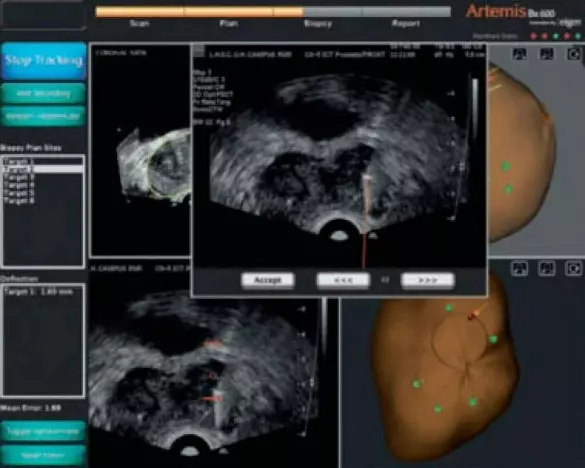Image resolution: width=585 pixels, height=468 pixels.
Task: Click first view icon in upper 3D panel
Action: (x=519, y=54)
